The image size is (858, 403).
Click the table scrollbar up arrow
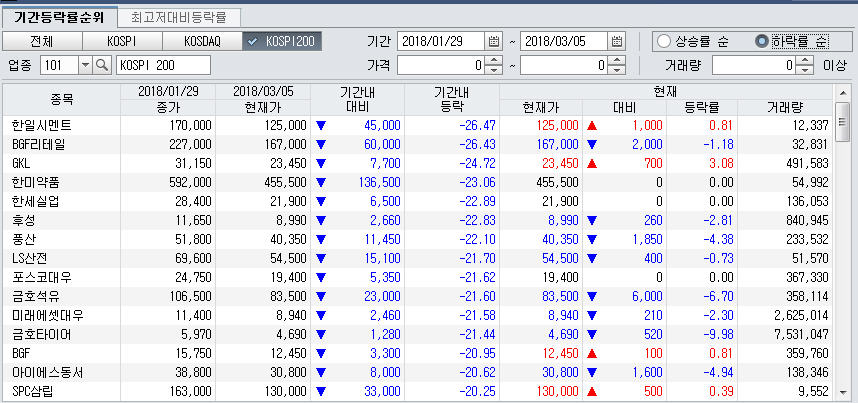[842, 92]
